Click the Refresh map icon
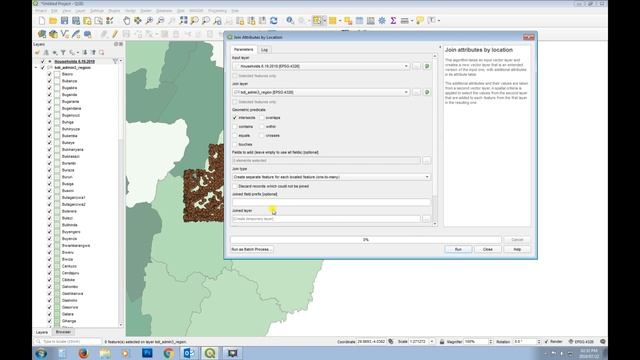 coord(274,20)
